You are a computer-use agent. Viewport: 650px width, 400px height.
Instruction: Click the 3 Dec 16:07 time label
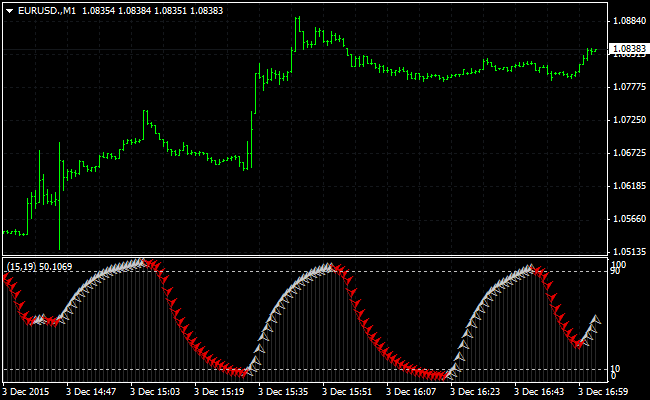(x=414, y=391)
